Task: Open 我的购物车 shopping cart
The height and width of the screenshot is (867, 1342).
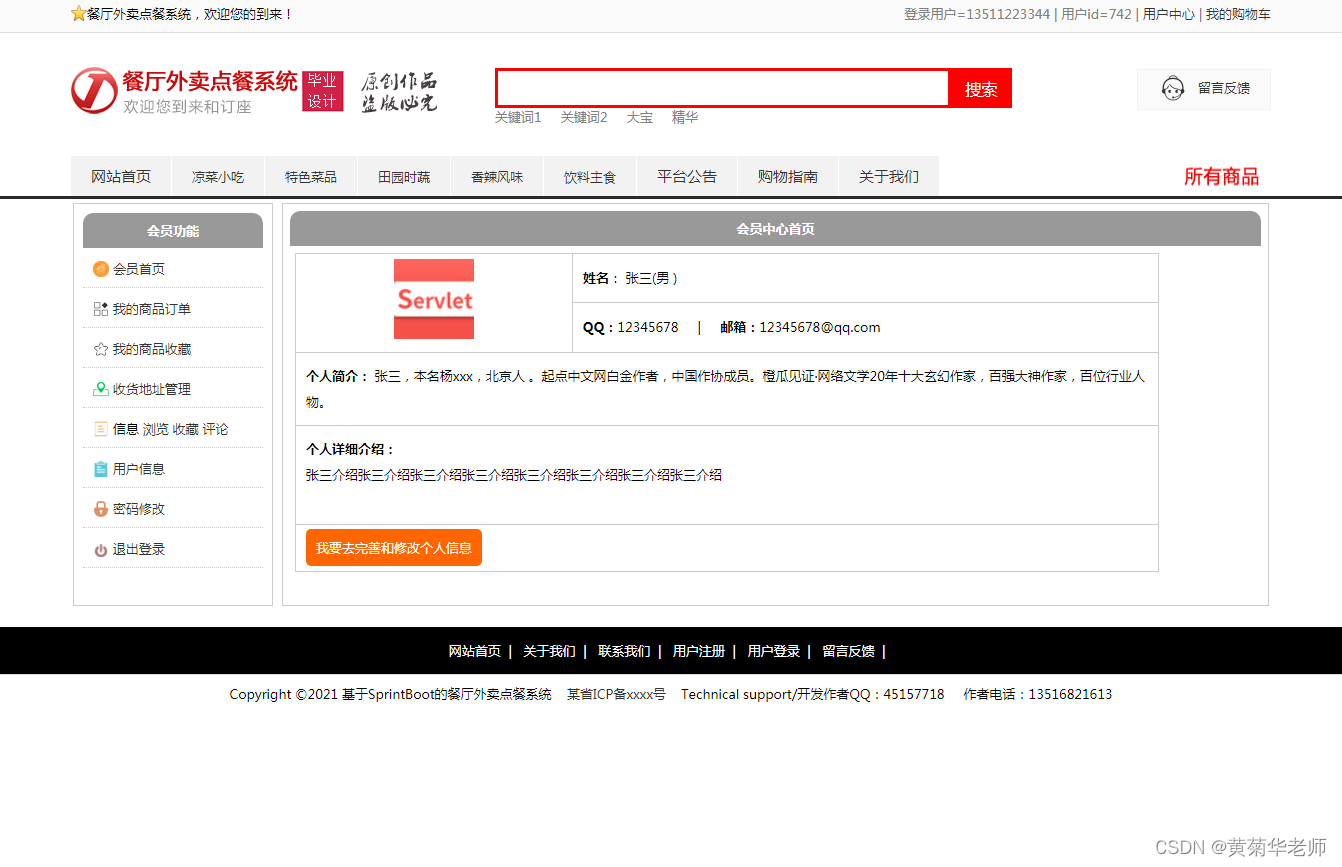Action: [1240, 14]
